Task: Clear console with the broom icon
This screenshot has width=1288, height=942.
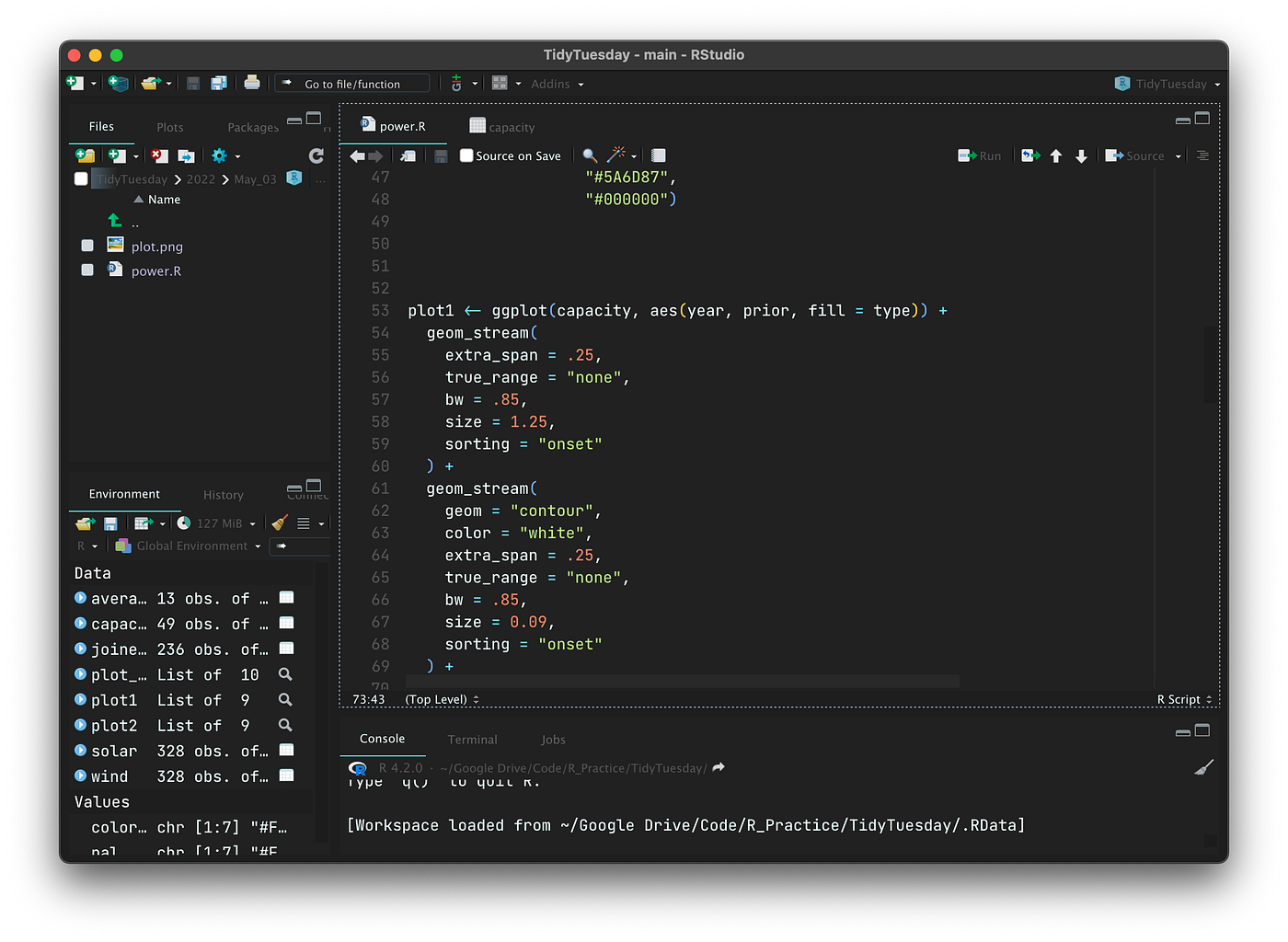Action: point(1203,767)
